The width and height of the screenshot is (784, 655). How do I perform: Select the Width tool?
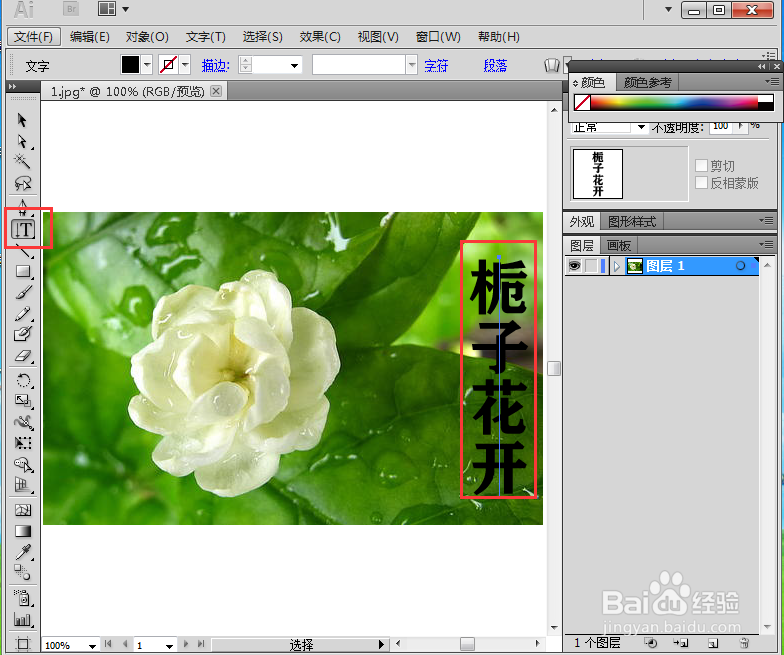(23, 422)
